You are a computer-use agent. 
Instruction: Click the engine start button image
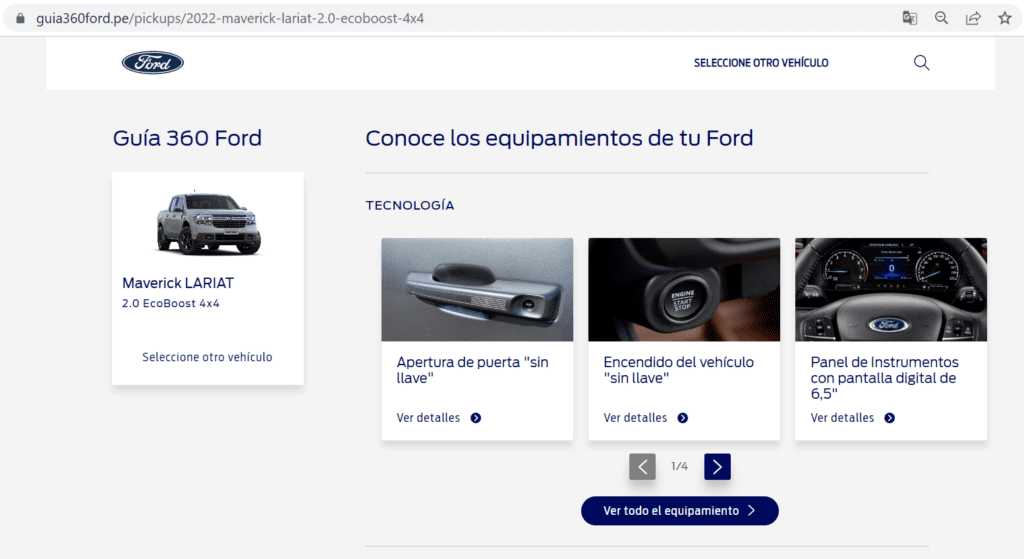[684, 289]
